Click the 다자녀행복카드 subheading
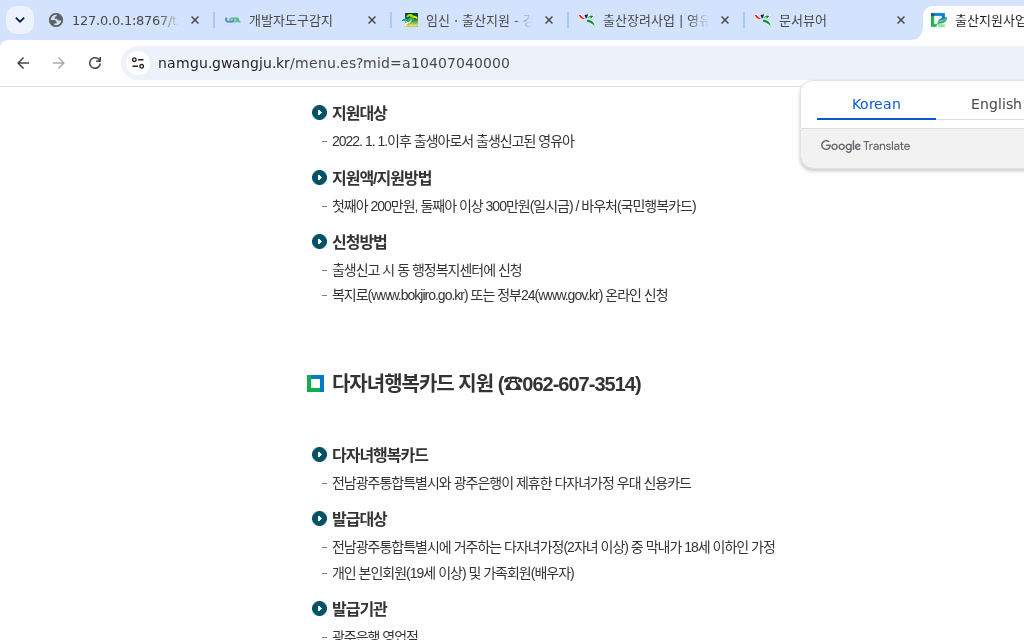The width and height of the screenshot is (1024, 640). coord(380,455)
